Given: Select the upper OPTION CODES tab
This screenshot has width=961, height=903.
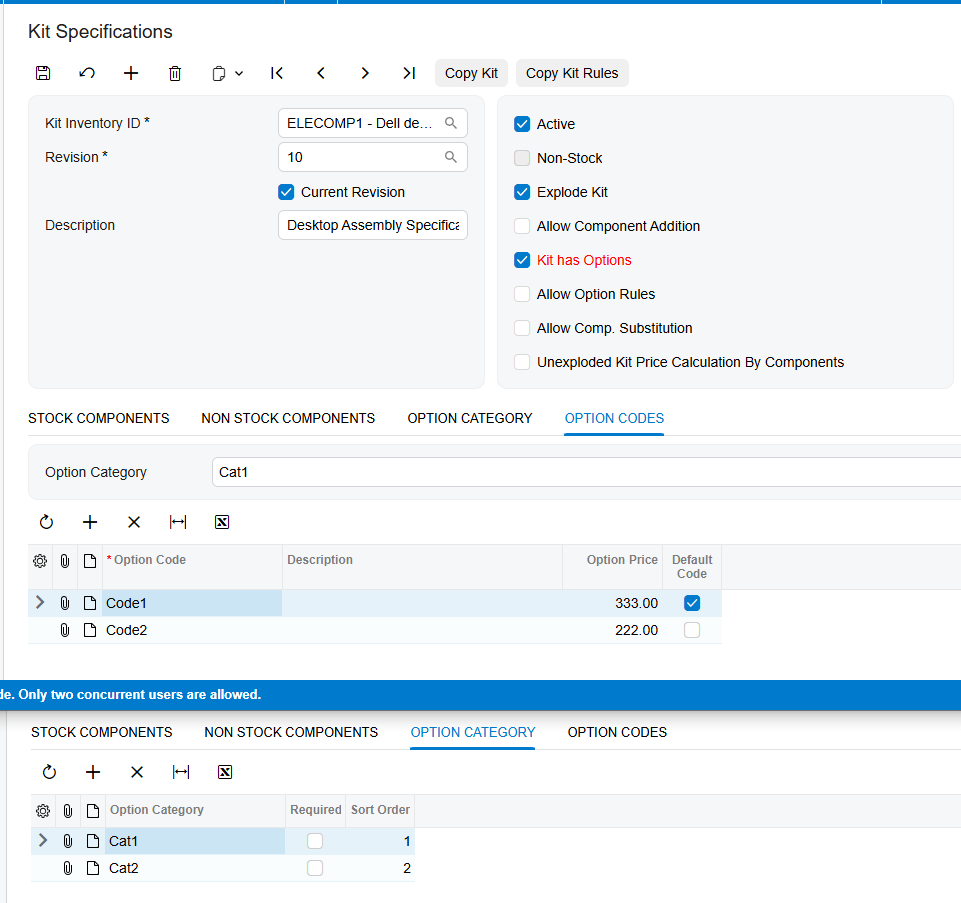Looking at the screenshot, I should [x=614, y=418].
